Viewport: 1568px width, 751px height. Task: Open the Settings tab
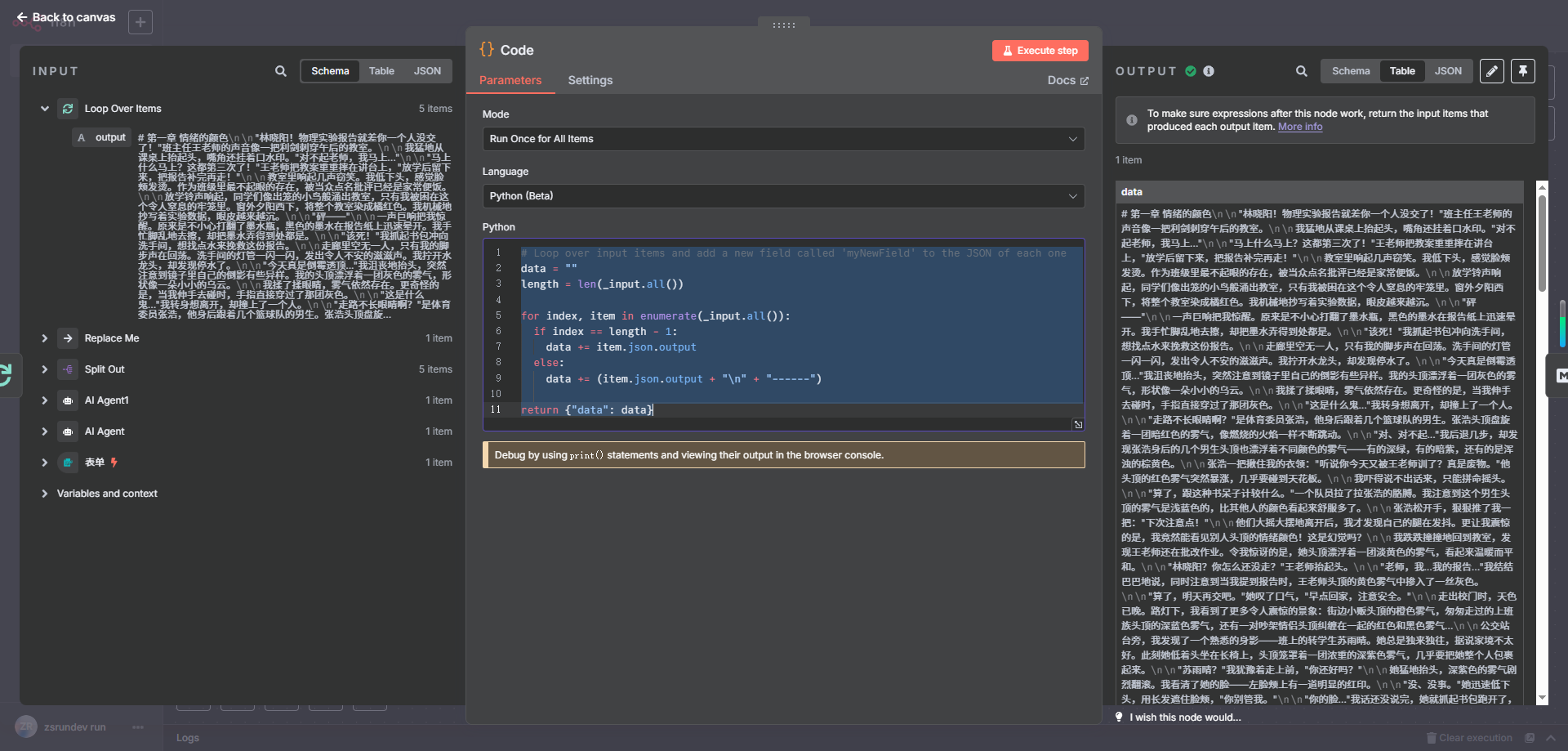(590, 80)
